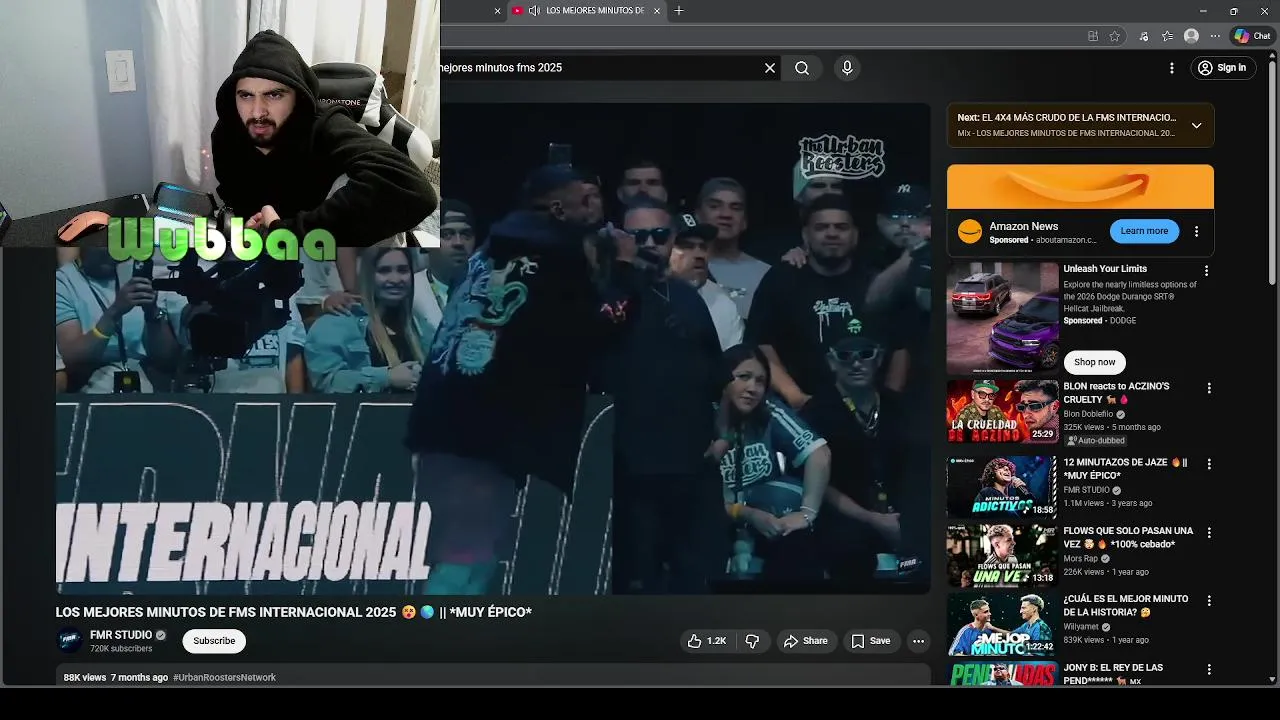Click Mors Rap channel name
1280x720 pixels.
tap(1081, 559)
